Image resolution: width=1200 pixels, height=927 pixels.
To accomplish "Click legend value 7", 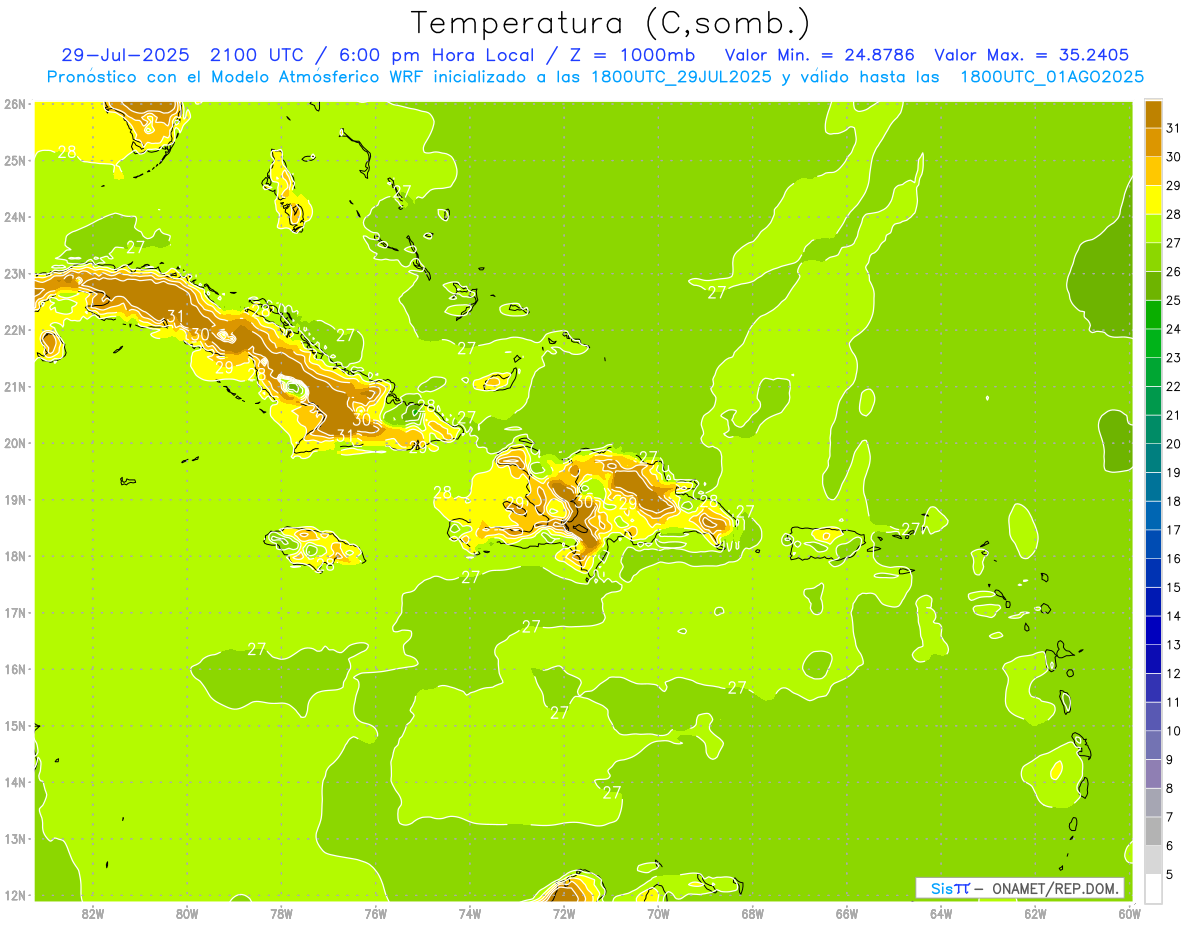I will (x=1170, y=817).
